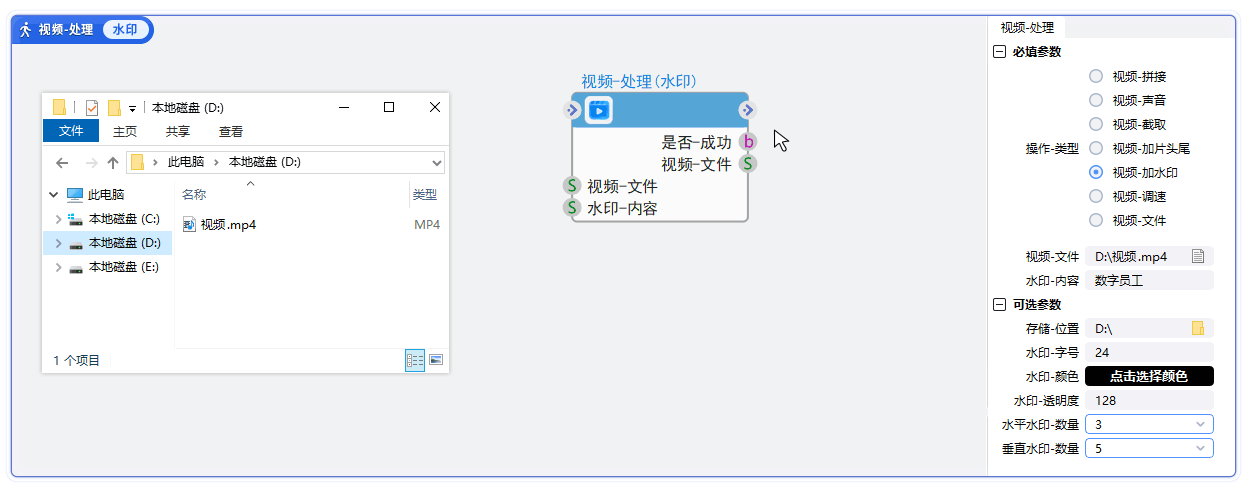Click the 名称 column header
This screenshot has height=485, width=1251.
point(194,195)
